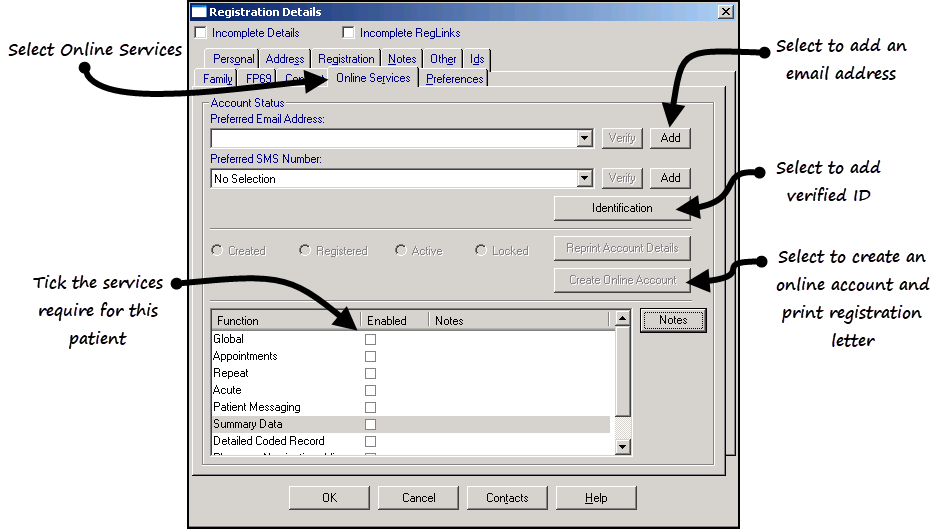Viewport: 939px width, 529px height.
Task: Open the Family tab
Action: coord(217,78)
